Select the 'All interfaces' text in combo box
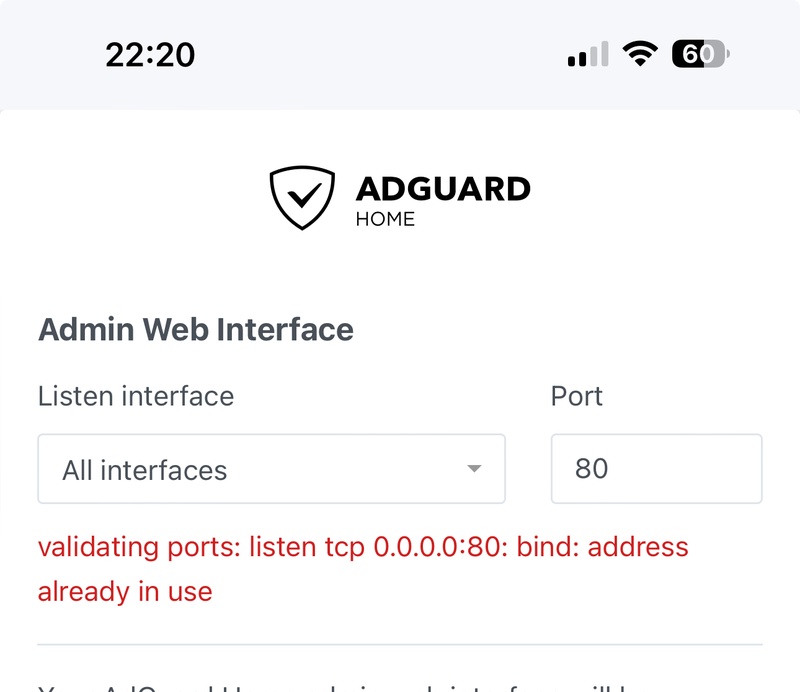The width and height of the screenshot is (800, 692). tap(144, 470)
